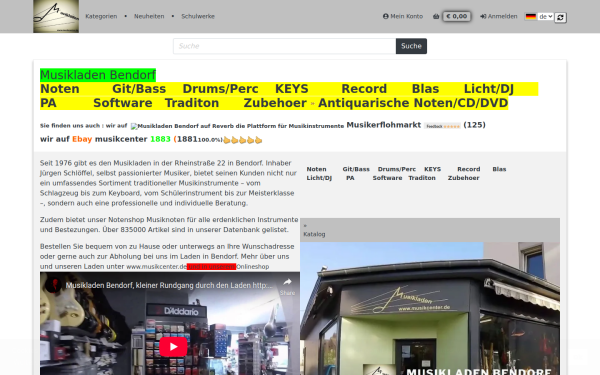Click small Record link in gray panel
Screen dimensions: 600x375
tap(468, 169)
